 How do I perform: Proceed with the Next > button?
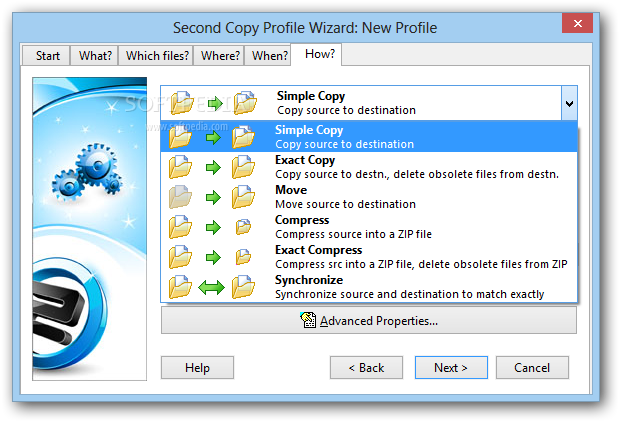click(451, 367)
